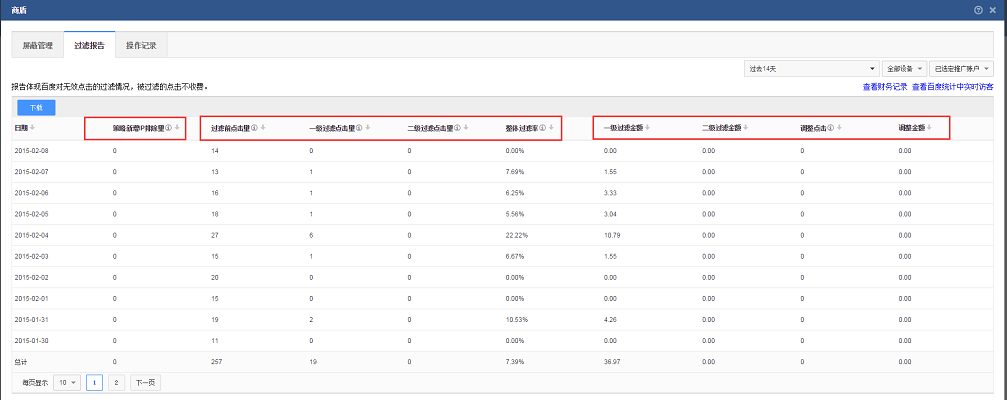Click the 22.22% filter rate value

click(x=516, y=235)
